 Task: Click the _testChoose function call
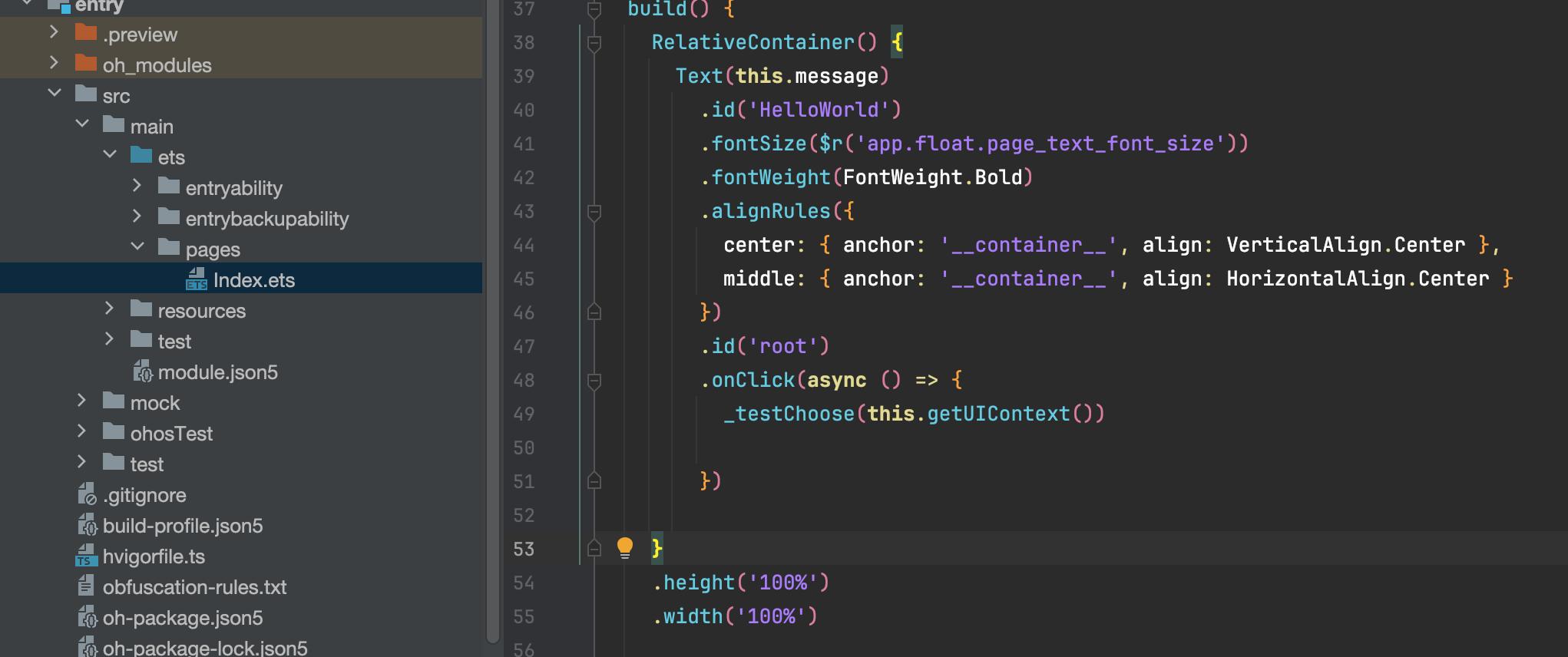(x=789, y=414)
